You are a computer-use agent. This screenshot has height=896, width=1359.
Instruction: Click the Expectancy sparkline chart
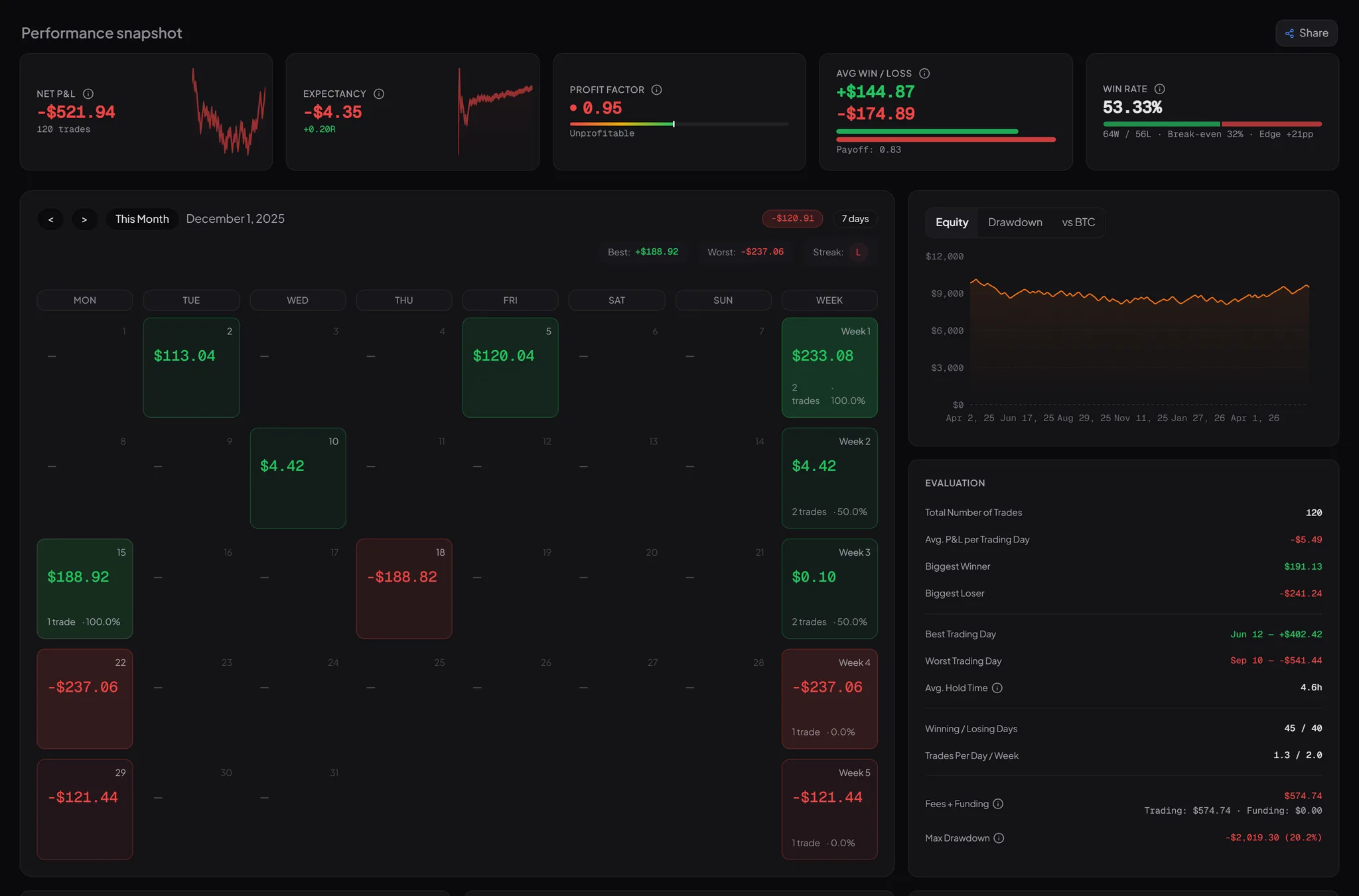click(x=495, y=111)
